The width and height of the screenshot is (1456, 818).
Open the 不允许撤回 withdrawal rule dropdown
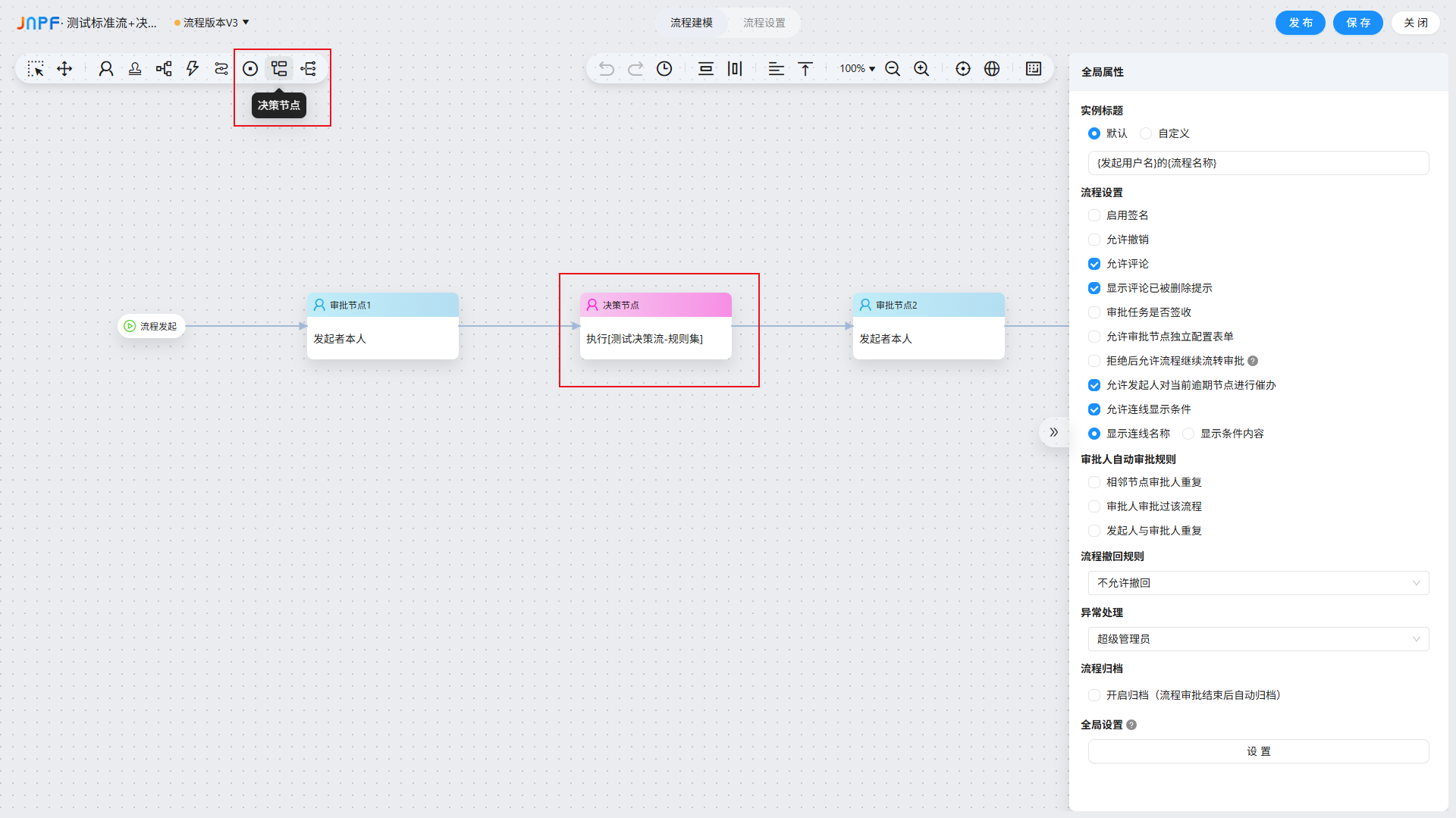1258,583
